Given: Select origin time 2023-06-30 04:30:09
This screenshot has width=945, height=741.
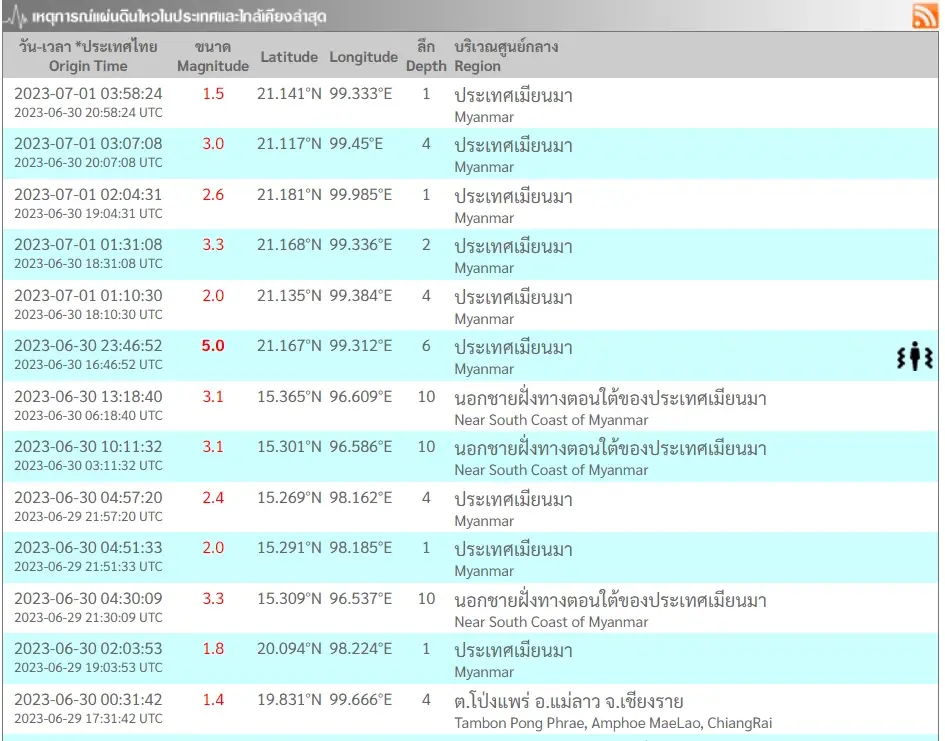Looking at the screenshot, I should click(88, 599).
